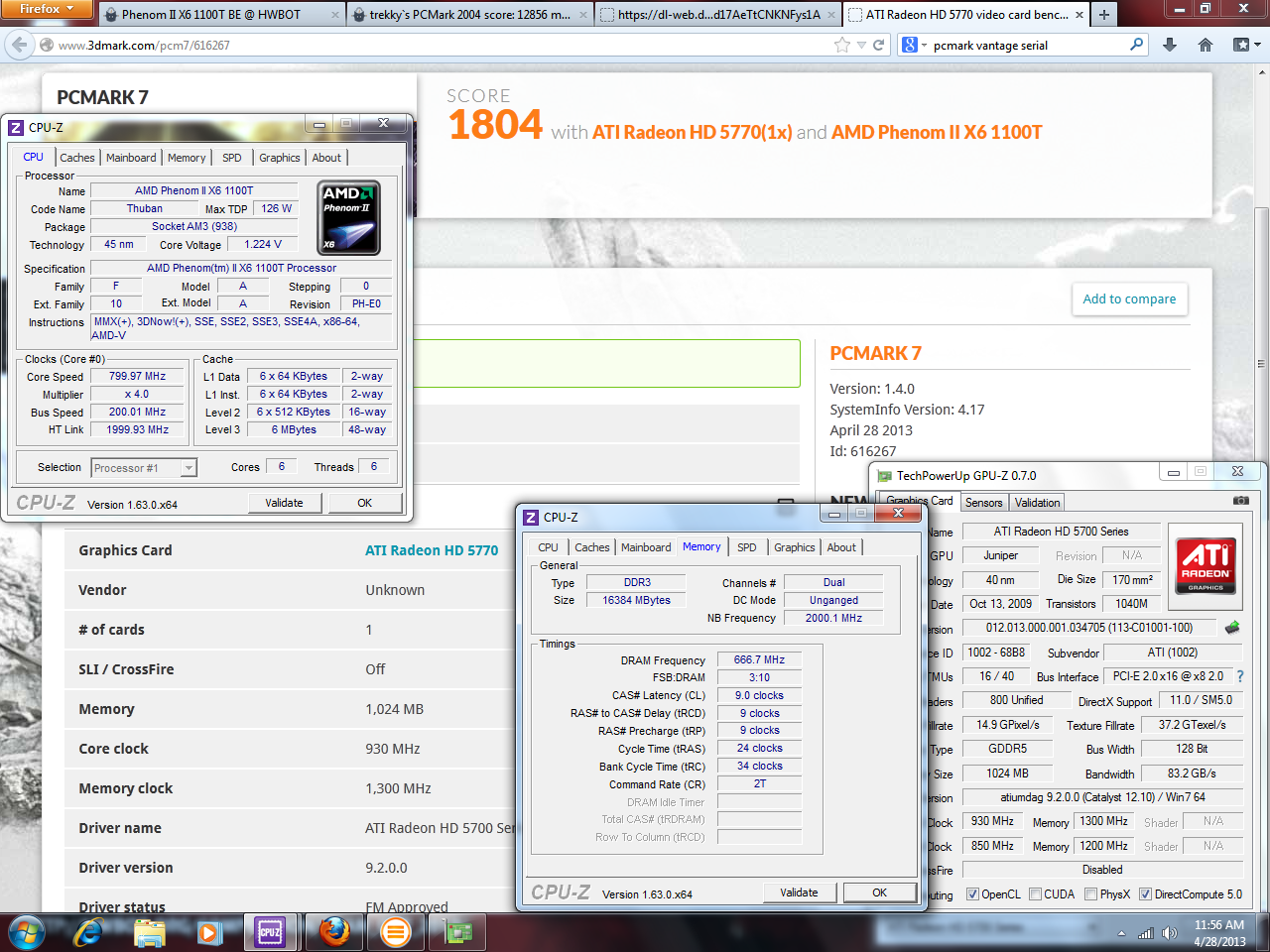This screenshot has width=1270, height=952.
Task: Click the AMD Phenom II logo image
Action: coord(349,218)
